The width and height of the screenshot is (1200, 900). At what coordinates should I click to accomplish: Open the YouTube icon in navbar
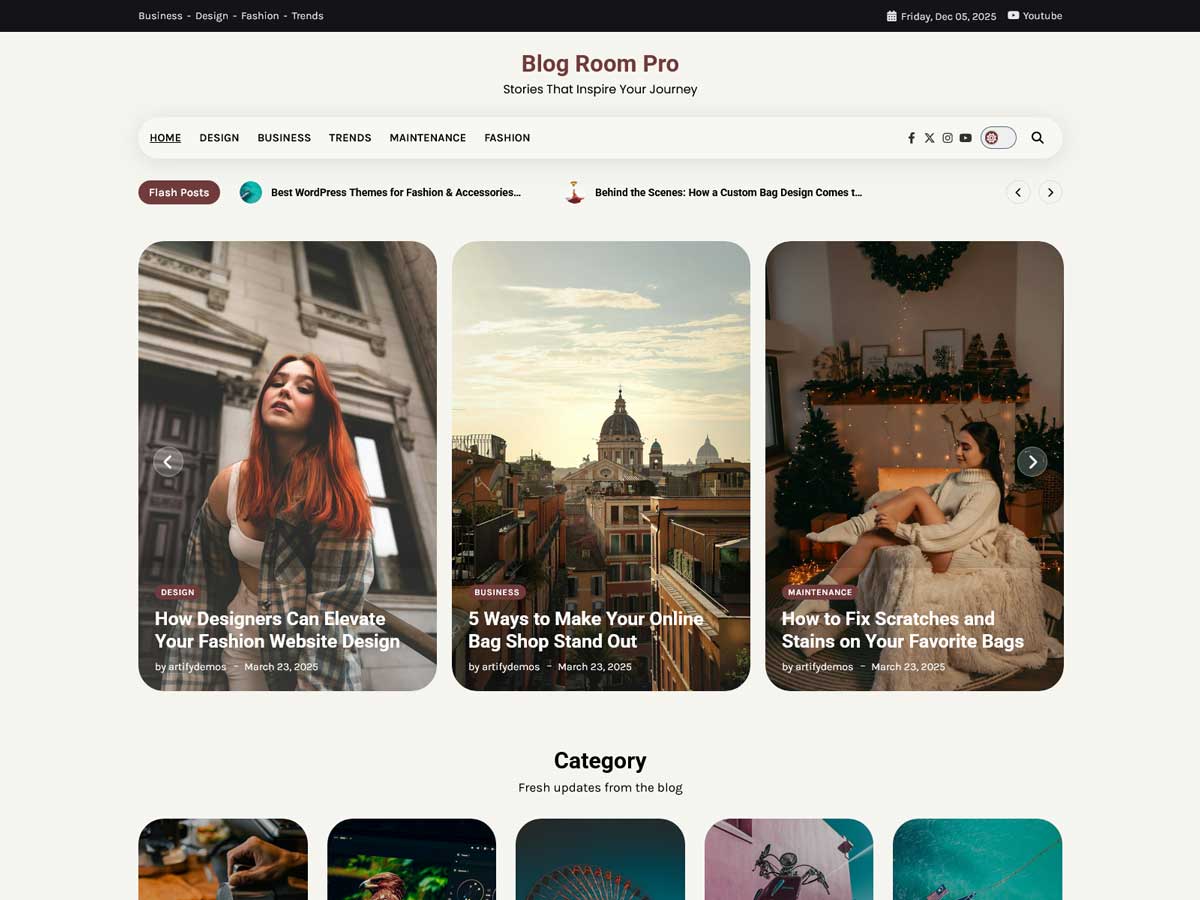click(x=965, y=138)
